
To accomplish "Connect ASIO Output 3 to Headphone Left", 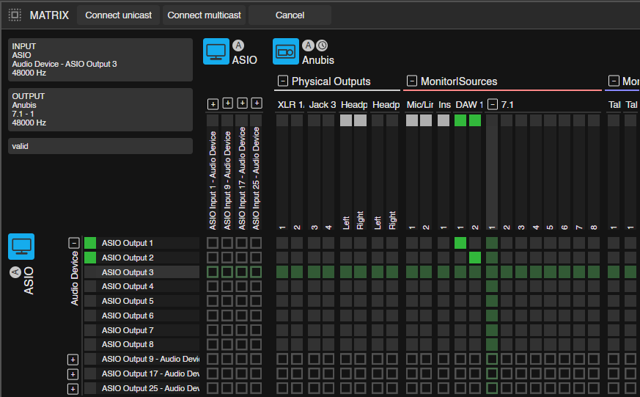I will [x=346, y=272].
